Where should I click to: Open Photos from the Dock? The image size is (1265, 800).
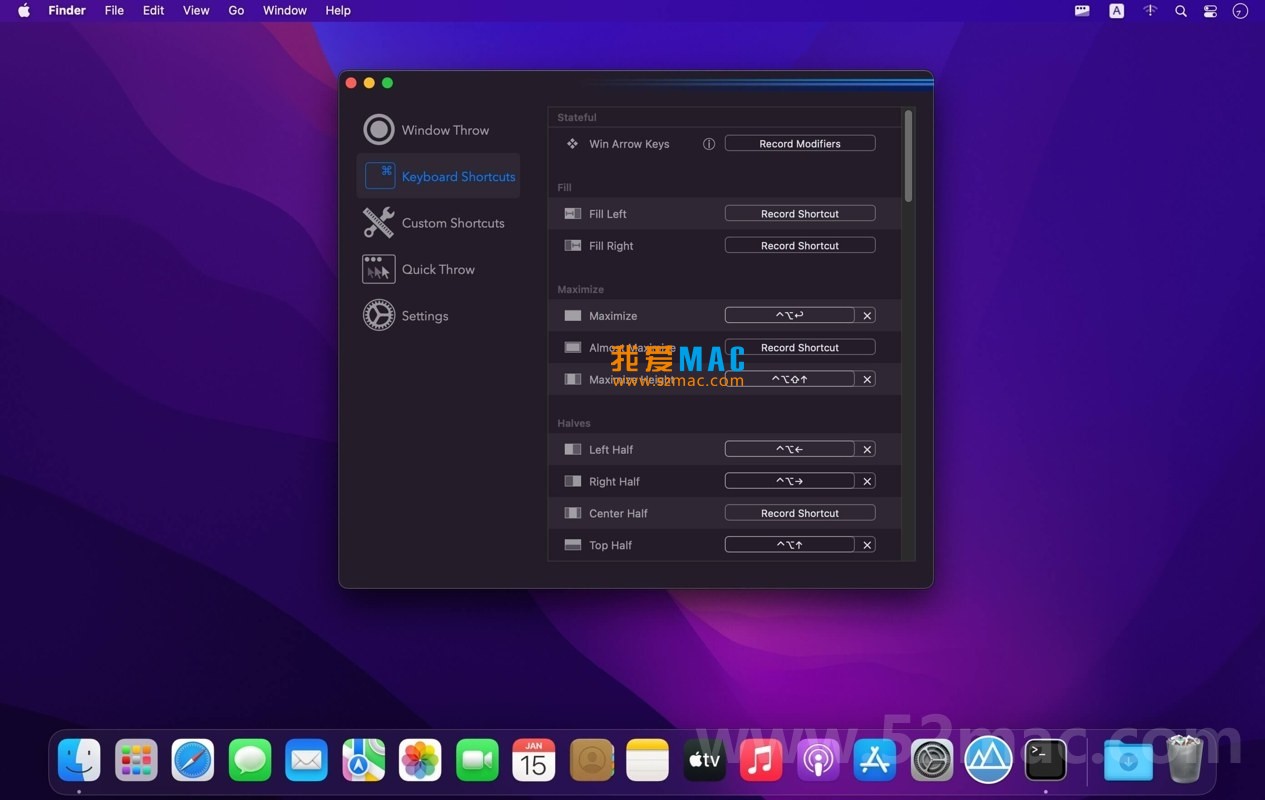pyautogui.click(x=420, y=760)
